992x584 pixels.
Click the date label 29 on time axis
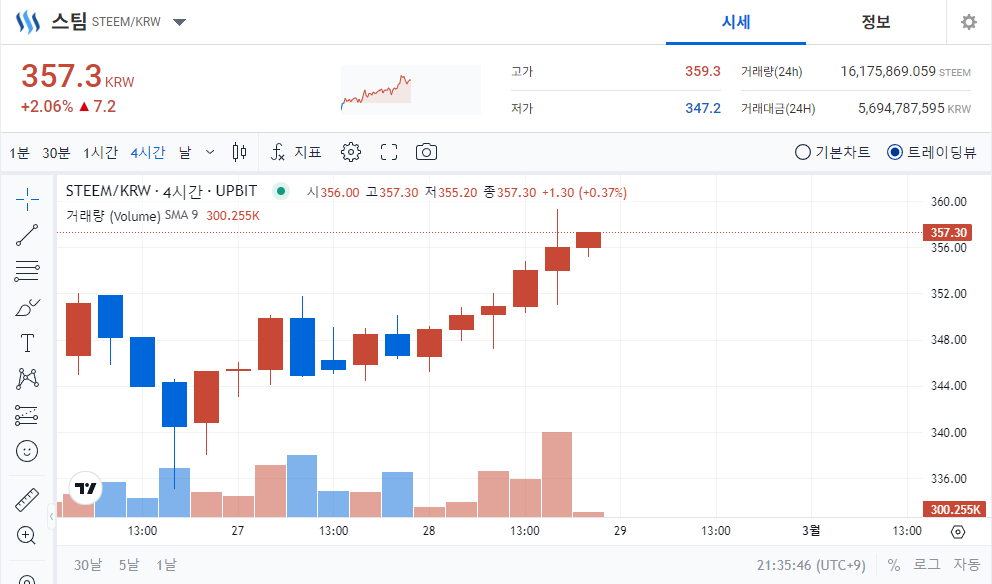[x=620, y=531]
